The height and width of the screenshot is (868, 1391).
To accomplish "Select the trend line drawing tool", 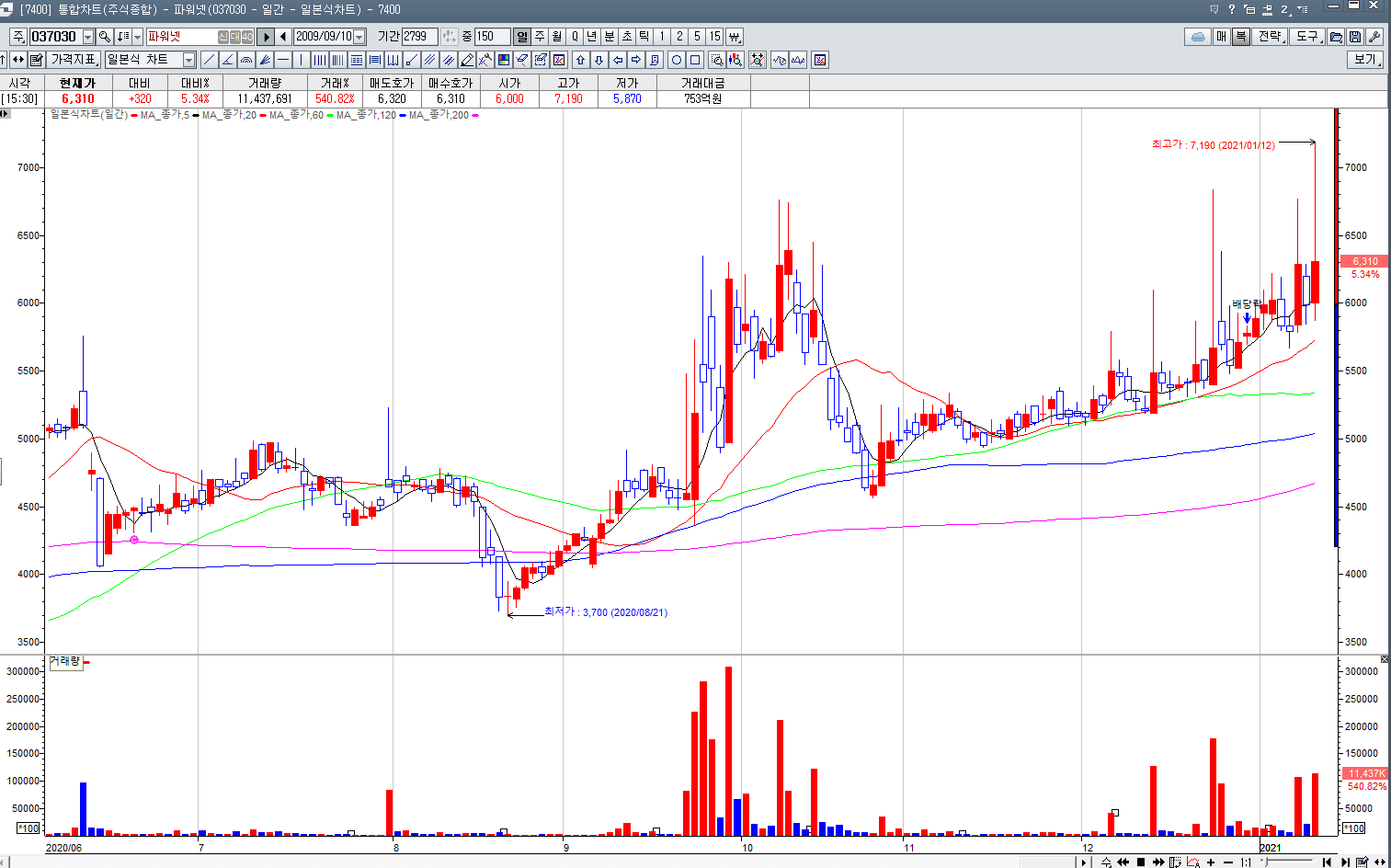I will pyautogui.click(x=209, y=60).
